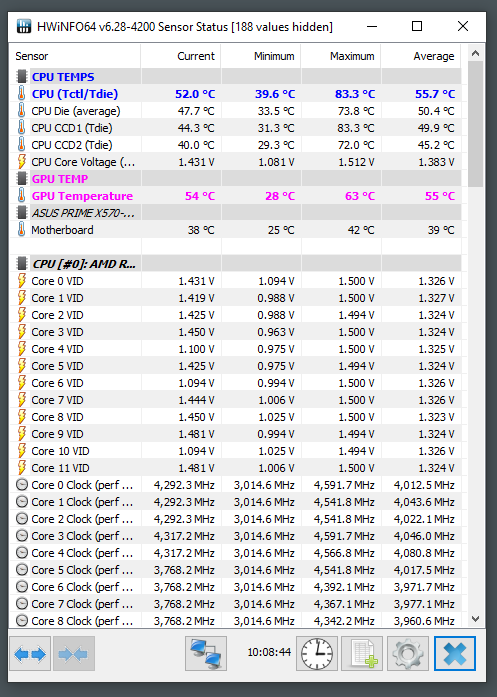Click Core 9 VID current 1.481 V
Image resolution: width=497 pixels, height=697 pixels.
[x=196, y=434]
